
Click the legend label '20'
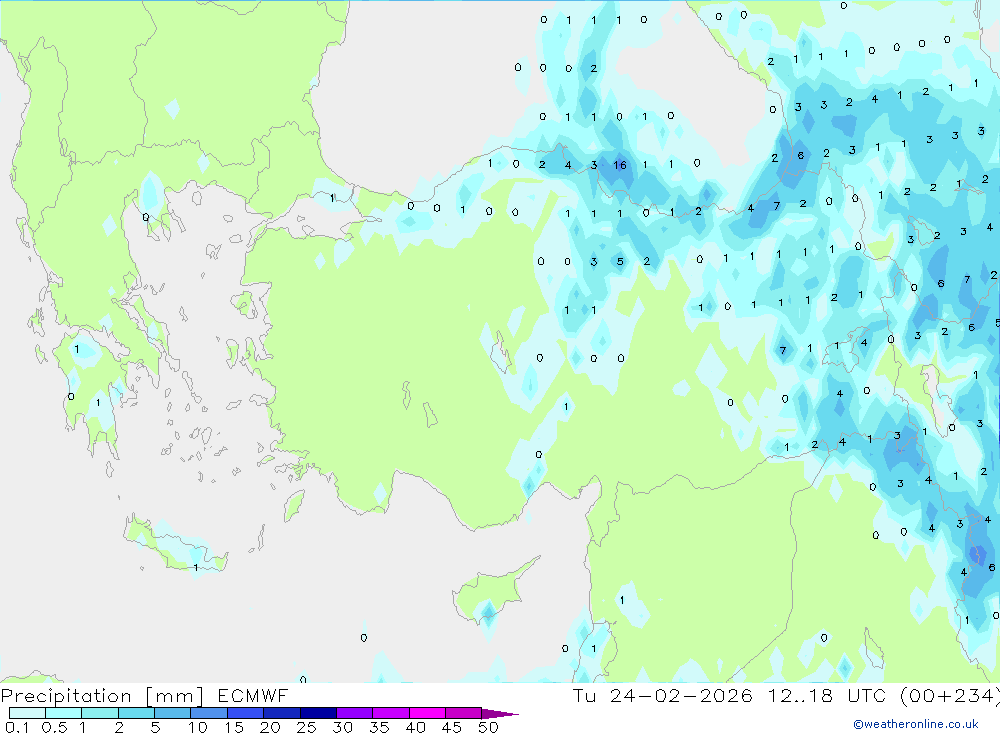click(270, 727)
